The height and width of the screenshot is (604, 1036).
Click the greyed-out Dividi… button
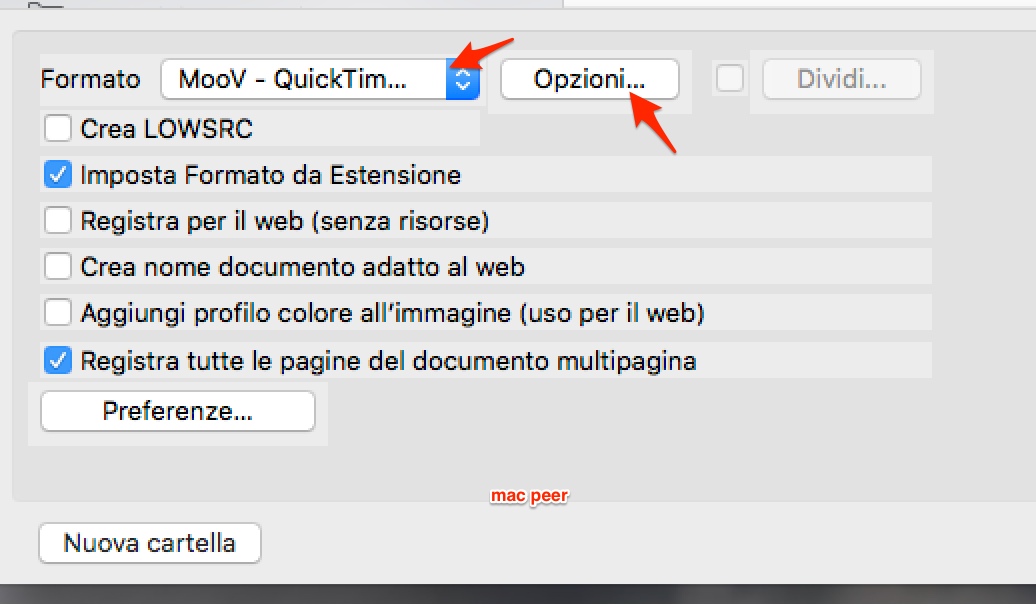pyautogui.click(x=842, y=79)
